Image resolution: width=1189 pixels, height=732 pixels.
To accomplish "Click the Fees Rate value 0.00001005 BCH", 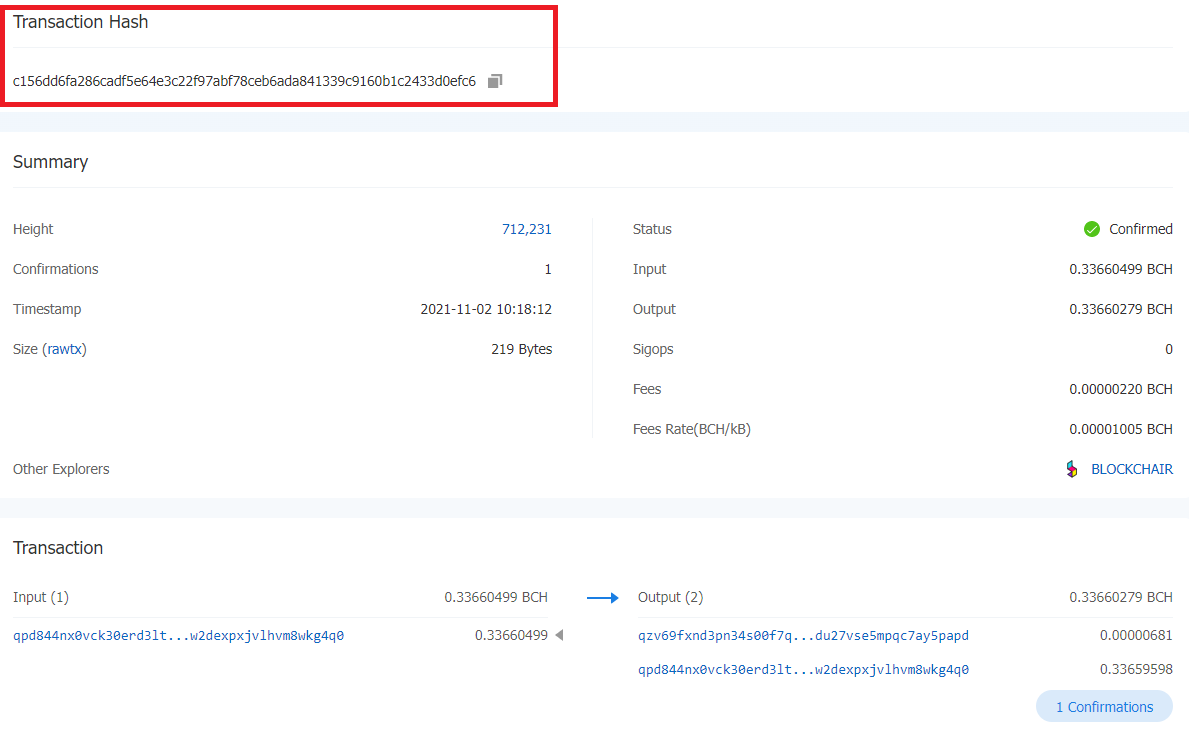I will [x=1120, y=429].
